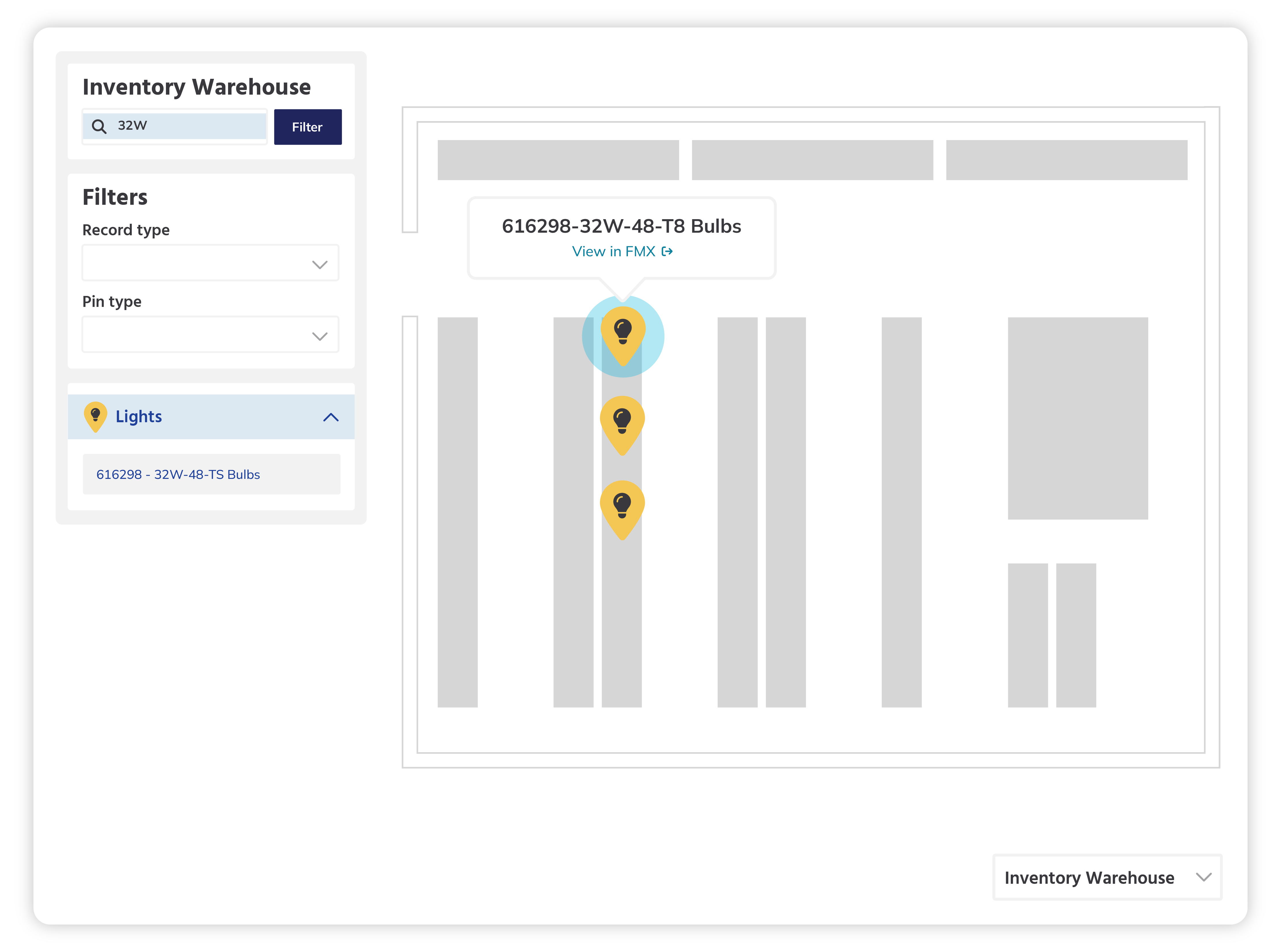1282x952 pixels.
Task: Open the Inventory Warehouse map selector
Action: (x=1107, y=878)
